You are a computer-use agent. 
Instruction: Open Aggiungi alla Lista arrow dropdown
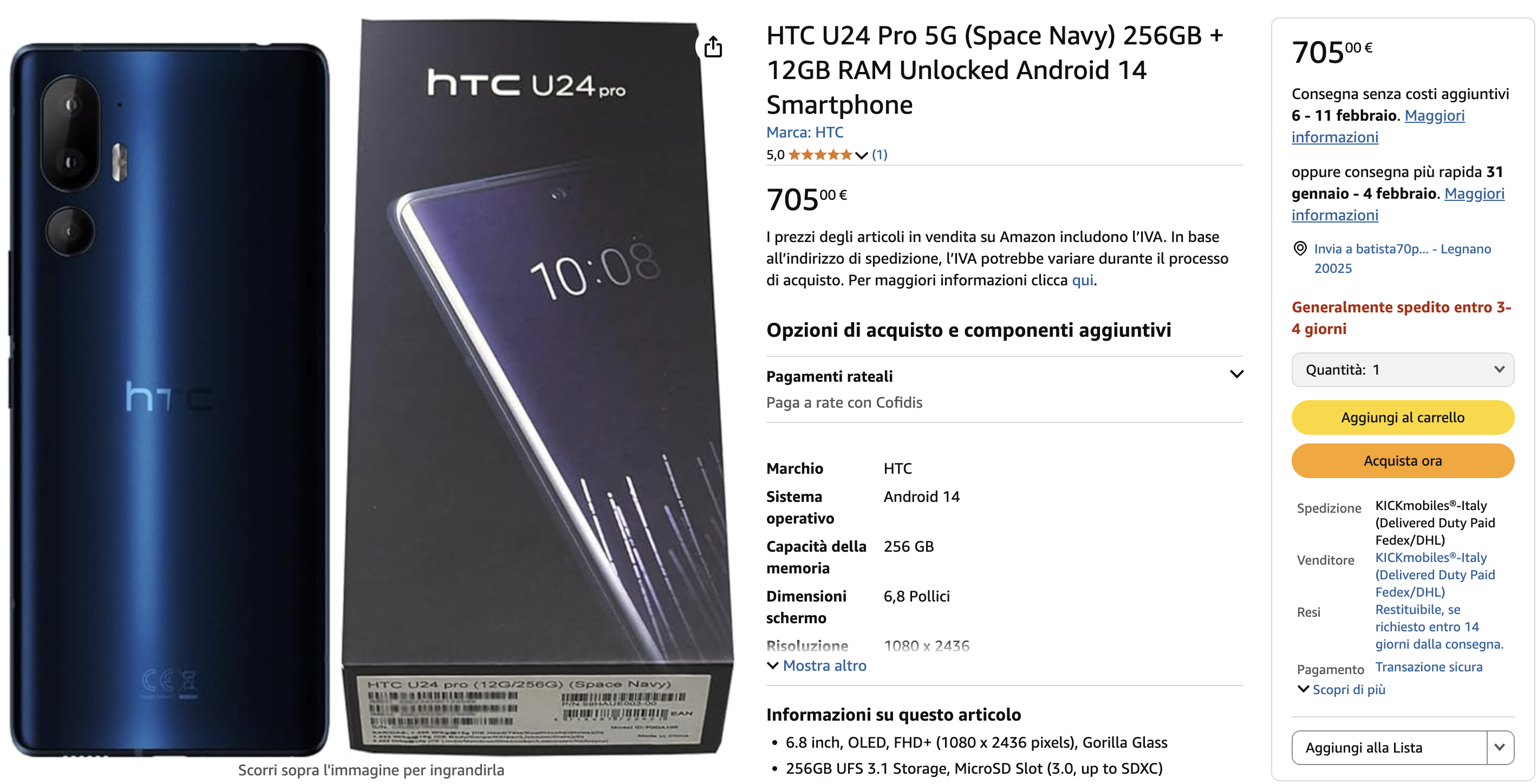(x=1500, y=747)
